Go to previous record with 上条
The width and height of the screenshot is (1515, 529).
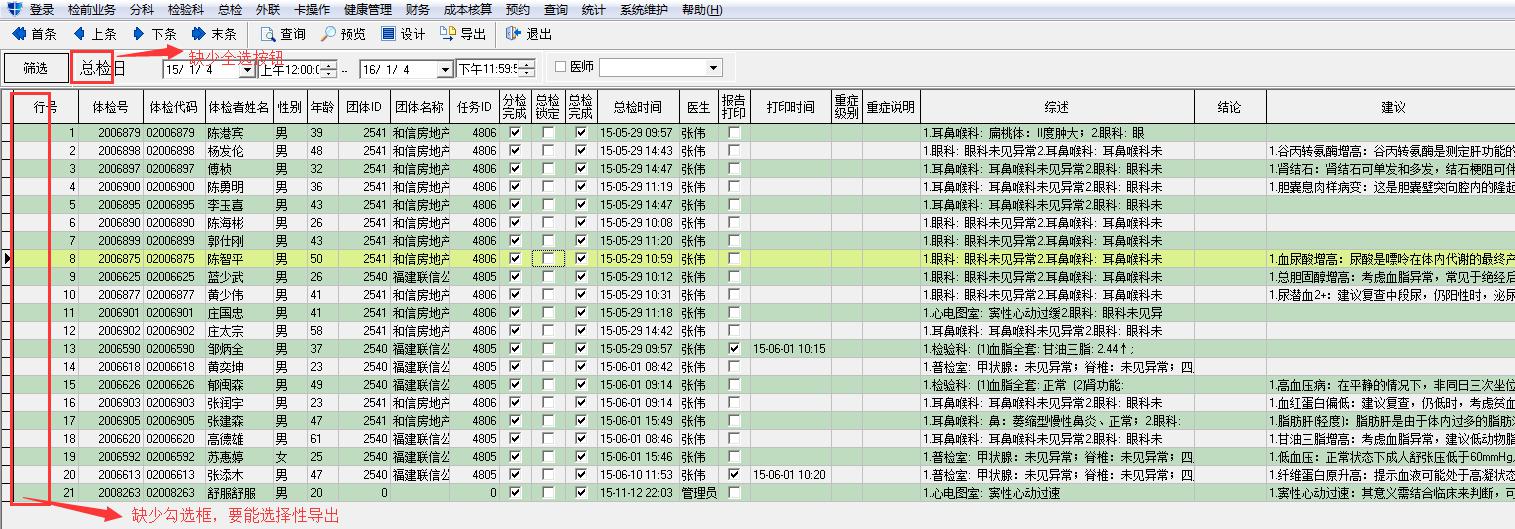point(79,34)
